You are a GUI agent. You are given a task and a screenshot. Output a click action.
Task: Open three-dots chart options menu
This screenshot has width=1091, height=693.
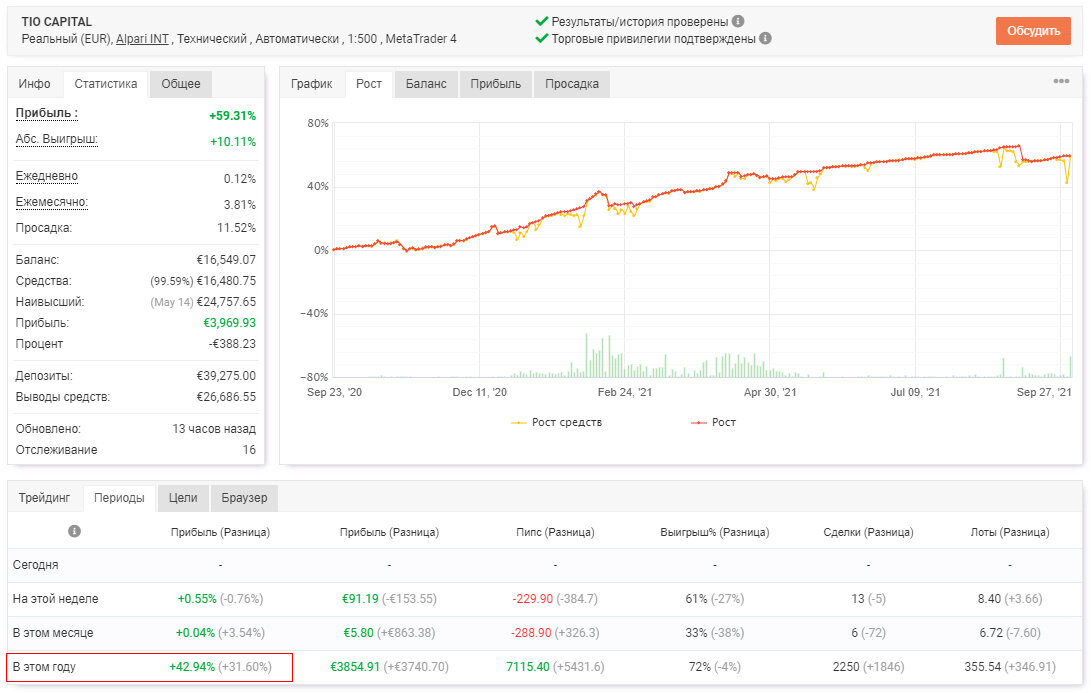coord(1061,81)
